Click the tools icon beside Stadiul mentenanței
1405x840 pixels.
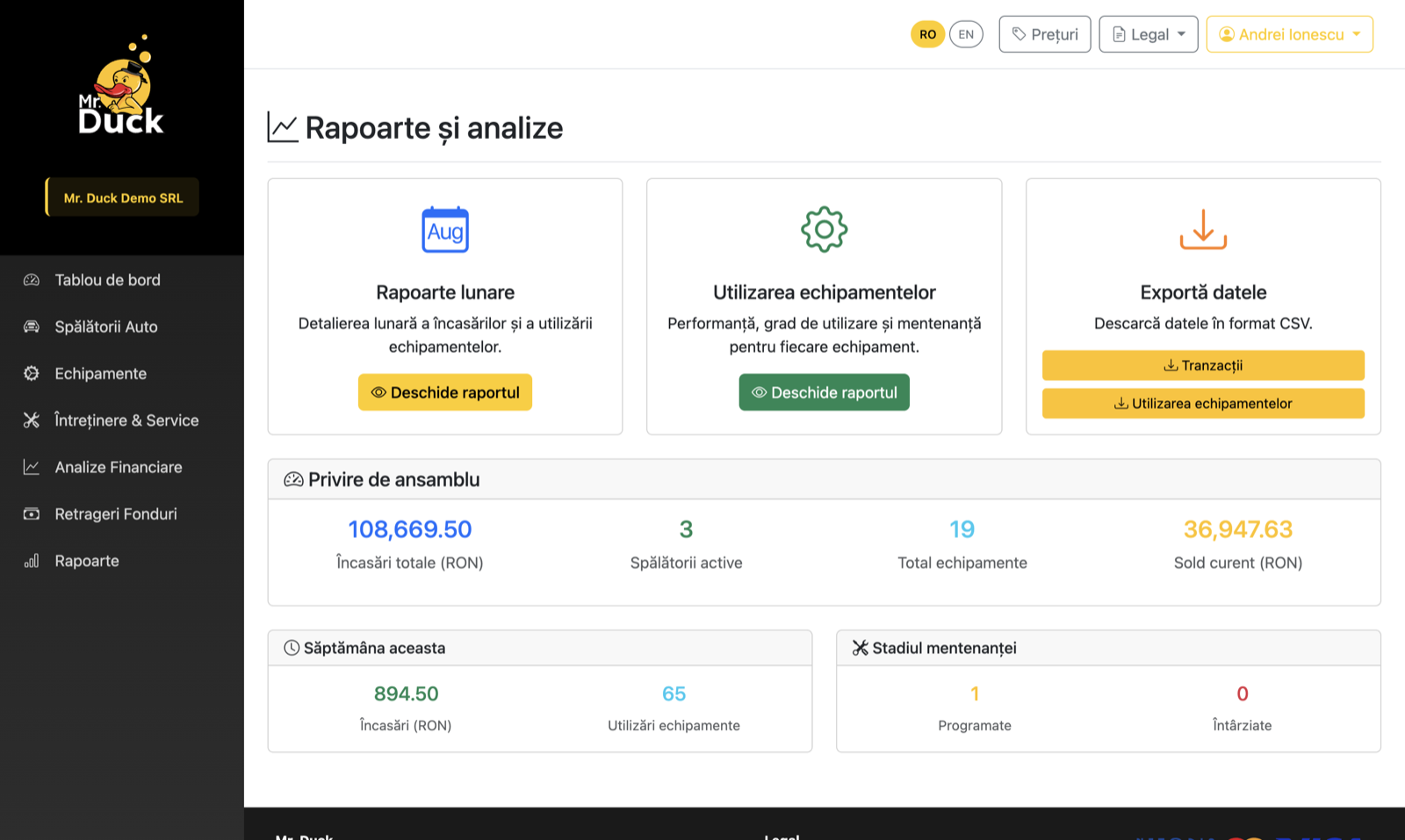click(x=861, y=648)
